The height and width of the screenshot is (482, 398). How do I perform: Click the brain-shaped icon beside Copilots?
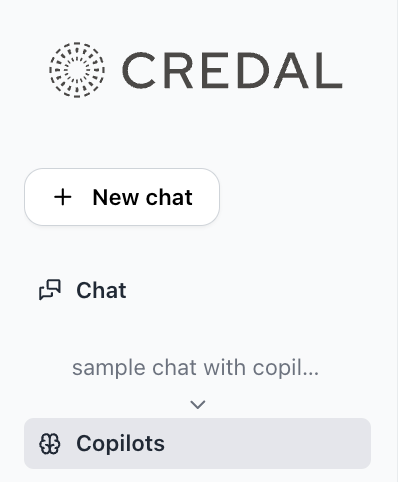click(50, 444)
